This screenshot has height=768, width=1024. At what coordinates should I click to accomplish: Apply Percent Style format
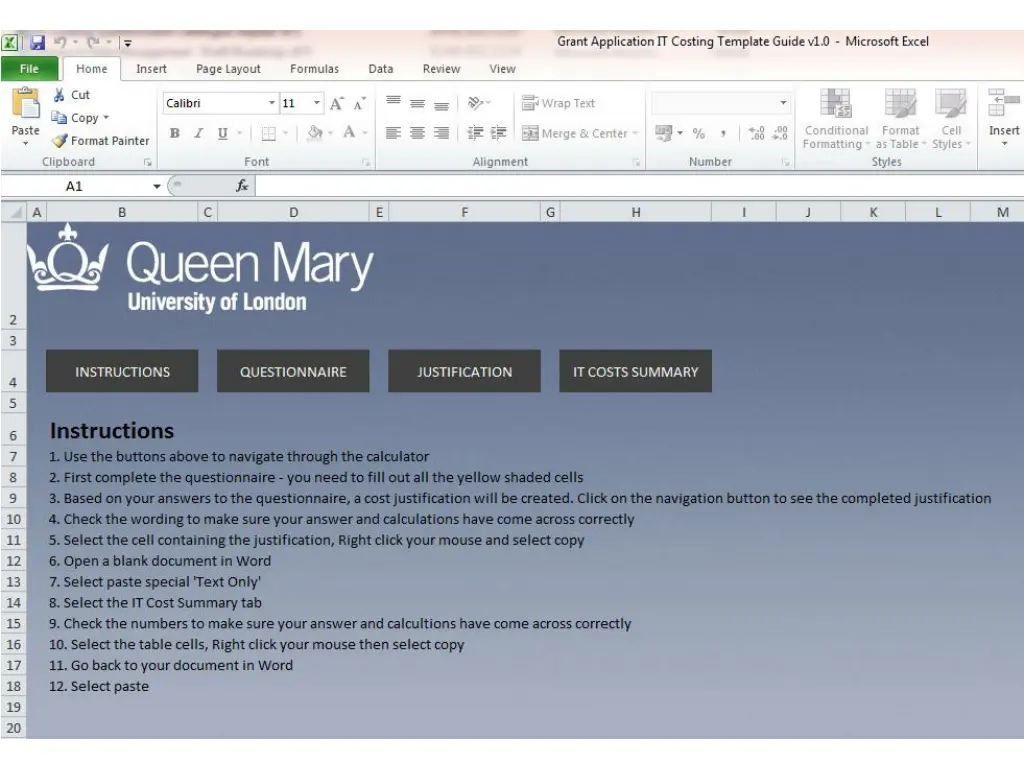coord(699,133)
